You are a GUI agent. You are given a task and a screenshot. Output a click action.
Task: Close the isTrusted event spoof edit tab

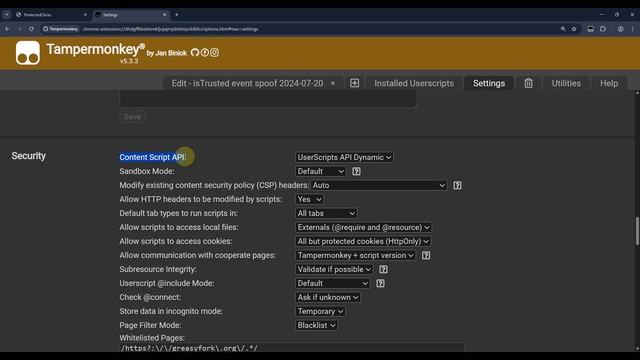333,83
